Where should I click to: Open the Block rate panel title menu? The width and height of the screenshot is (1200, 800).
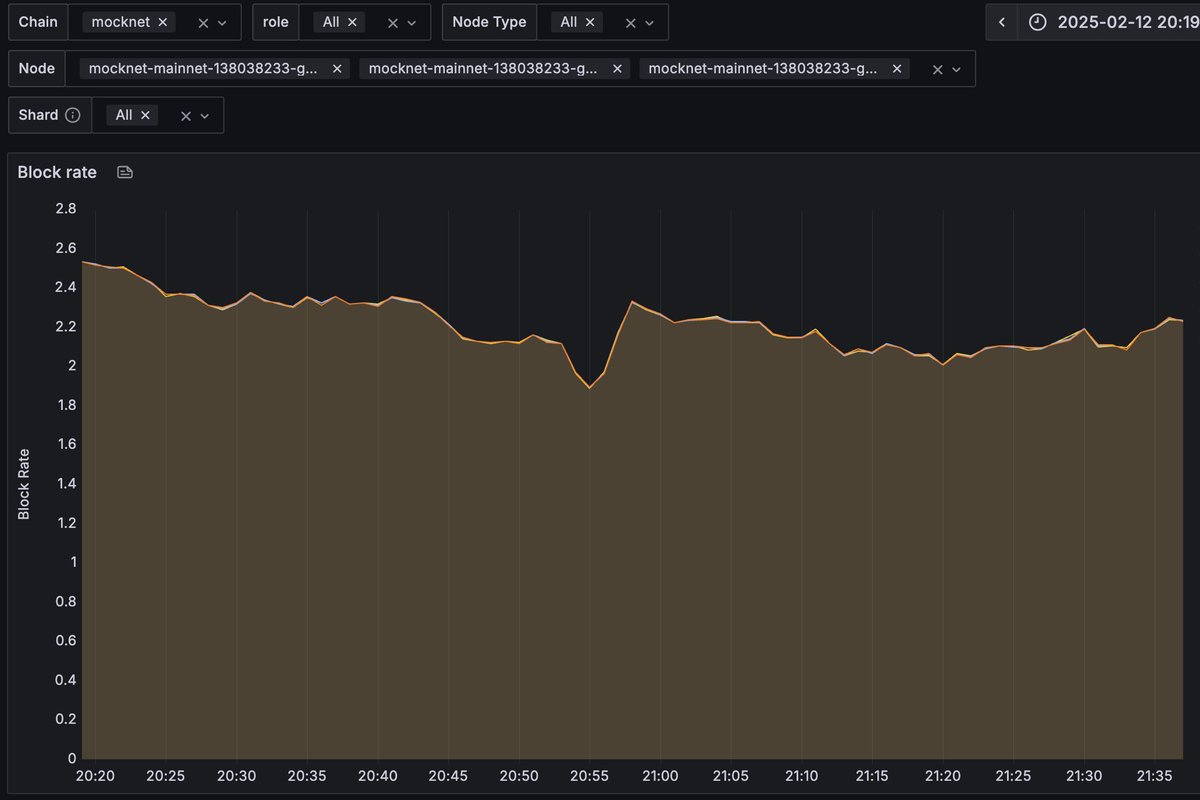[x=56, y=172]
